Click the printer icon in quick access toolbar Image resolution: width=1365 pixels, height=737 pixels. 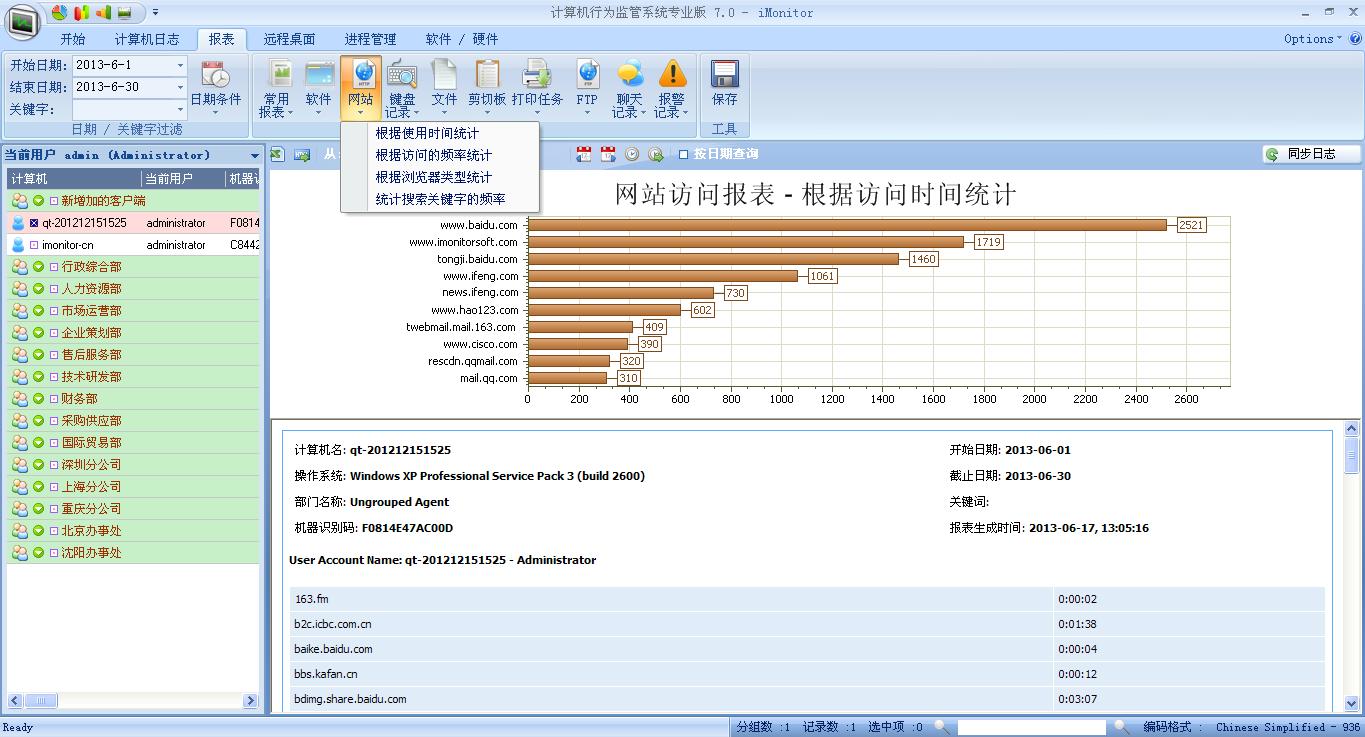[x=125, y=12]
